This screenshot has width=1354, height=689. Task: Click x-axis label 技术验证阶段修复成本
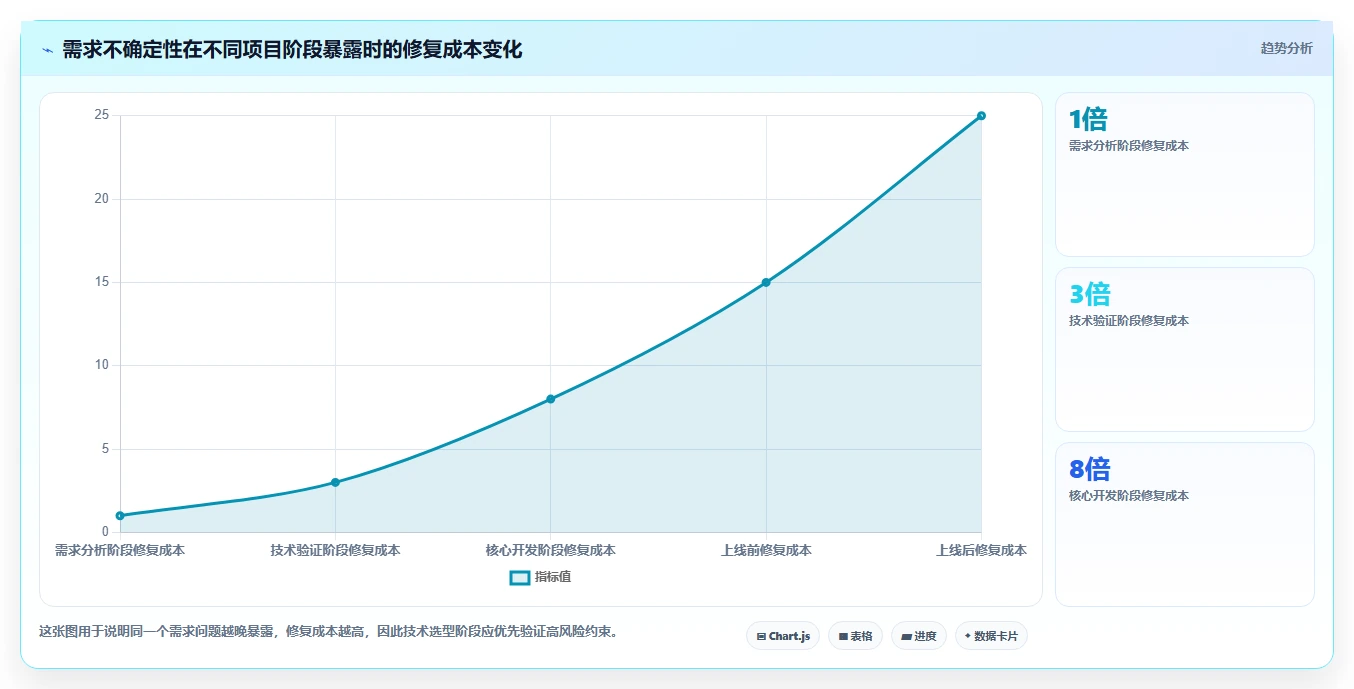click(x=335, y=550)
